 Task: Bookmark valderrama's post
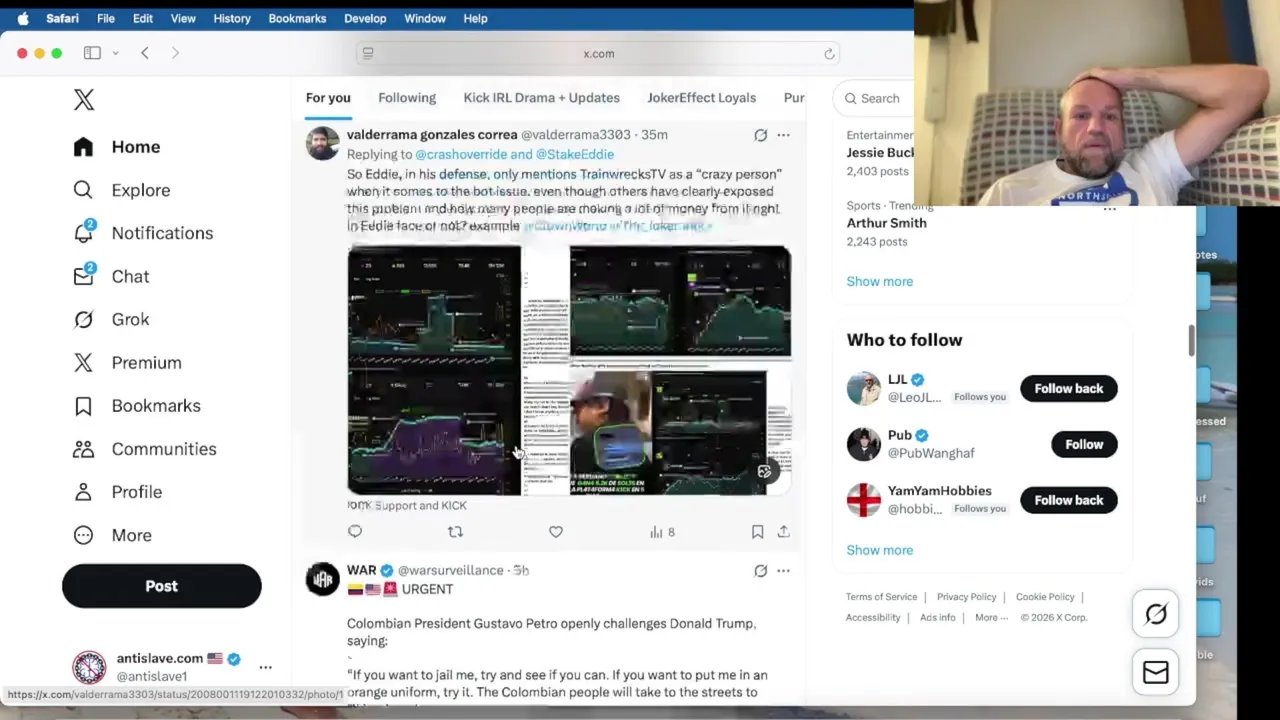tap(757, 532)
